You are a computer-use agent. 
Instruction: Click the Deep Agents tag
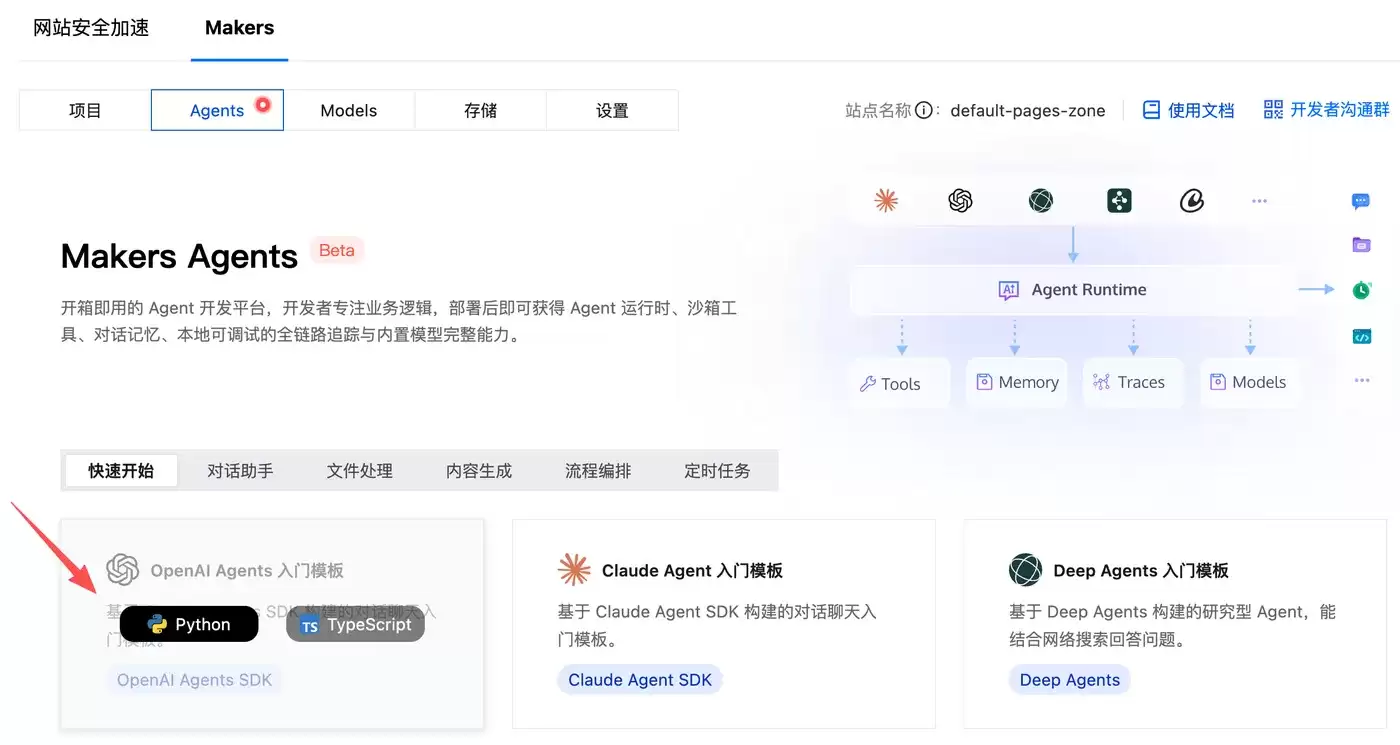pos(1070,680)
